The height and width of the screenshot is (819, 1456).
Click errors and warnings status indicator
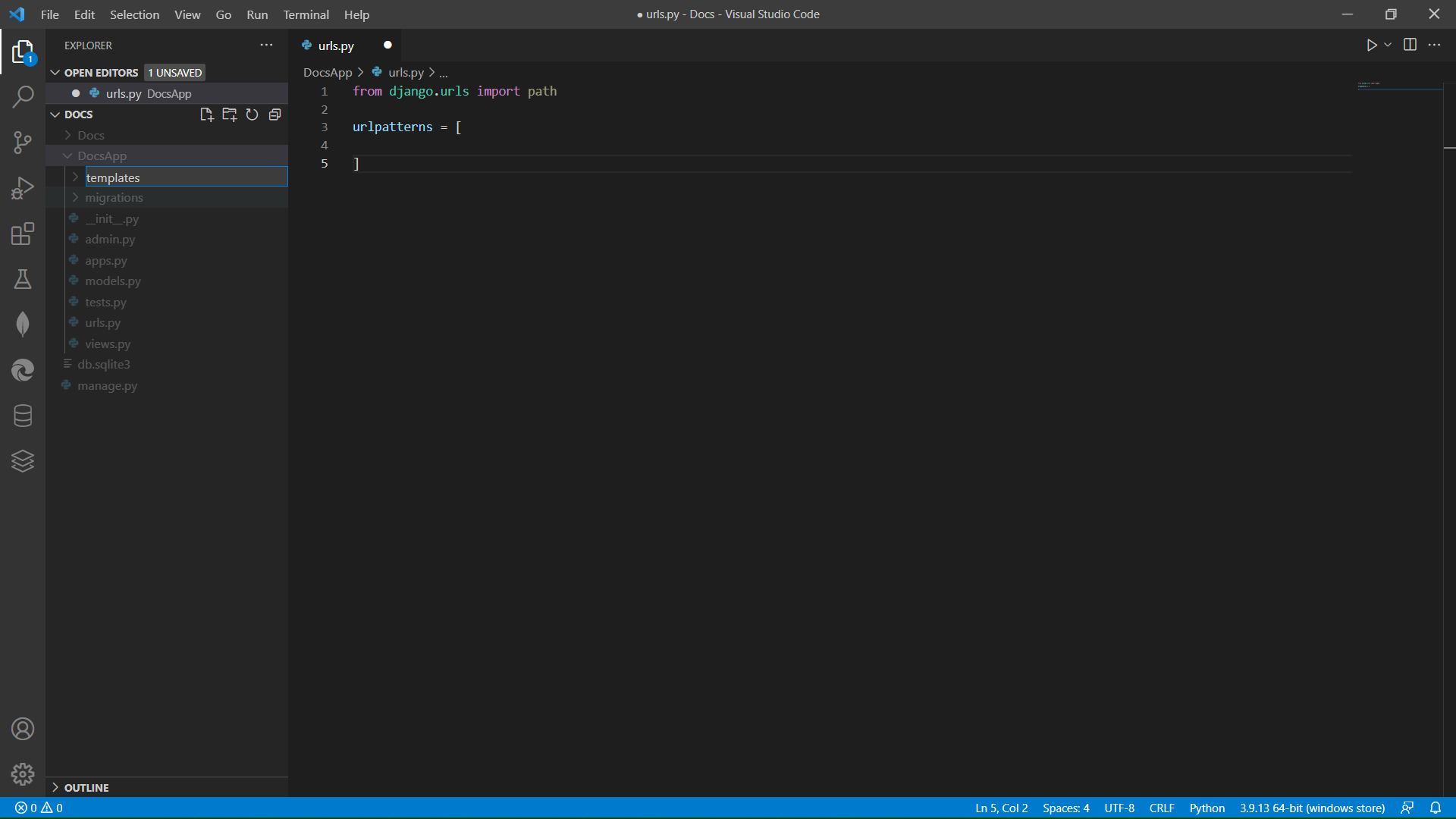coord(39,808)
